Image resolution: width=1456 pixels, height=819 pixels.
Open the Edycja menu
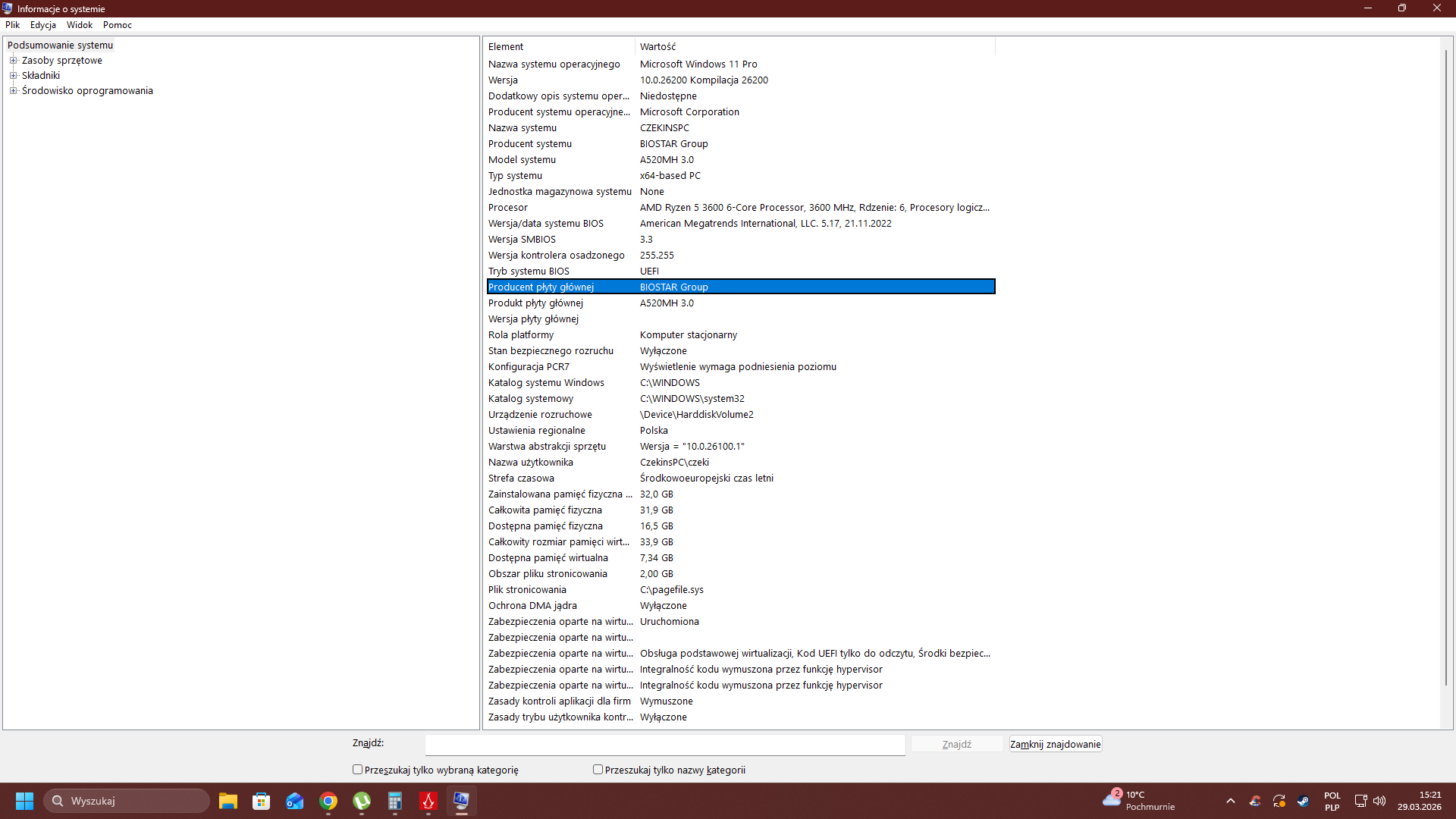coord(43,25)
